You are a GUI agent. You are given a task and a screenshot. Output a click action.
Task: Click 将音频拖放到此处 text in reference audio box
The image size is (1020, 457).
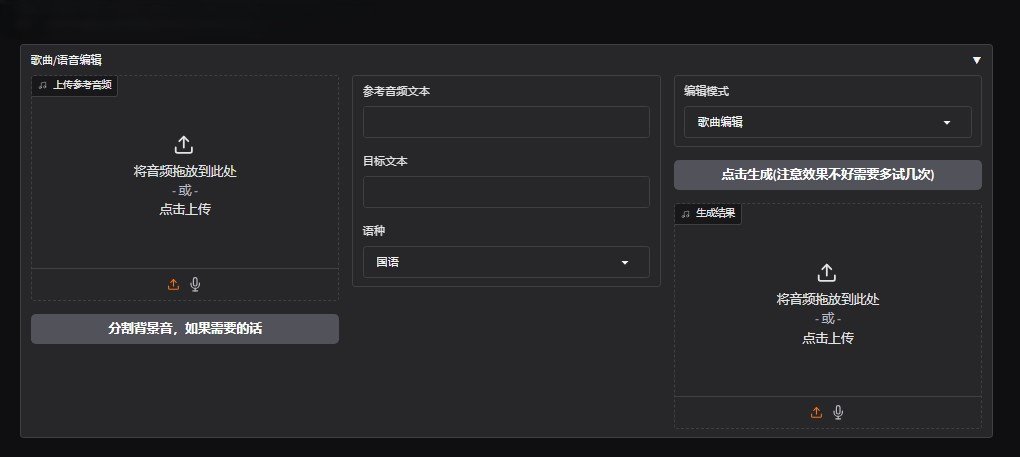click(x=184, y=171)
